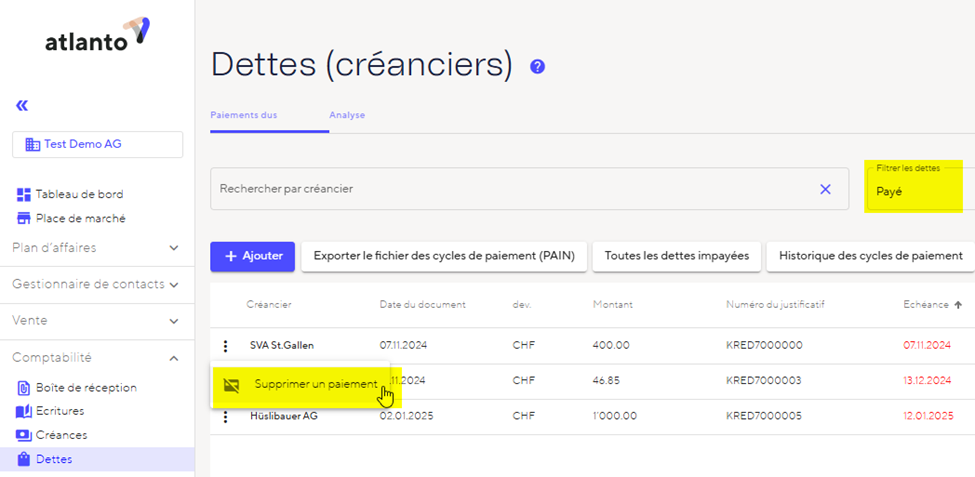The image size is (975, 477).
Task: Open three-dot menu for SVA St.Gallen
Action: [x=225, y=346]
